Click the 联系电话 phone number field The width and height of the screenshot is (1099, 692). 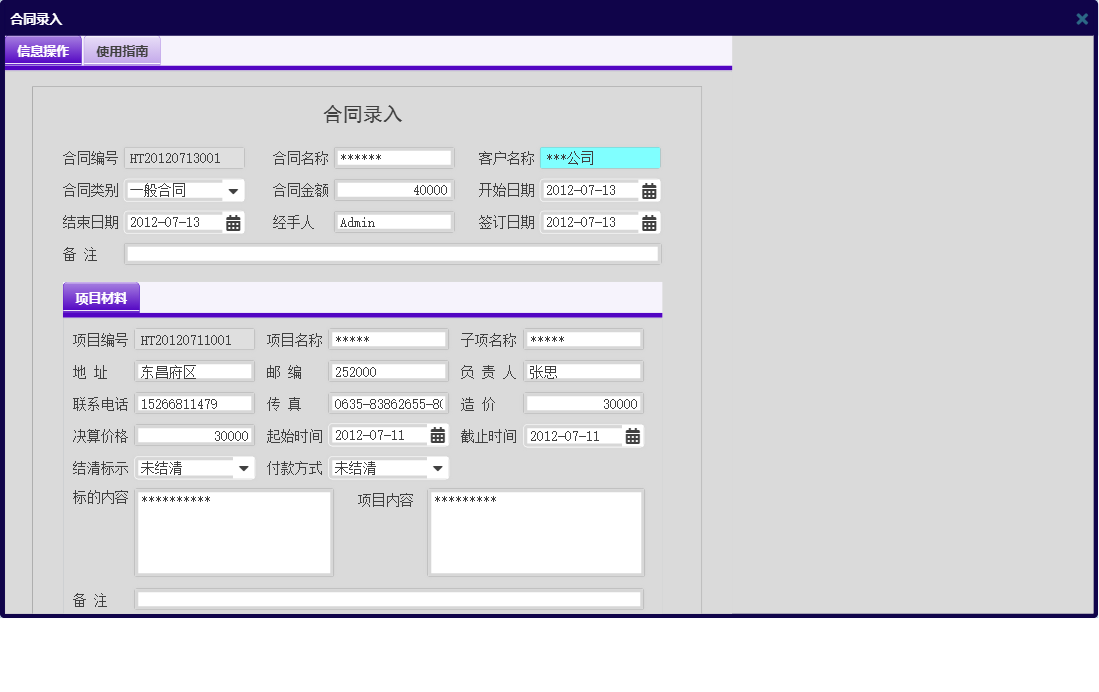tap(194, 403)
